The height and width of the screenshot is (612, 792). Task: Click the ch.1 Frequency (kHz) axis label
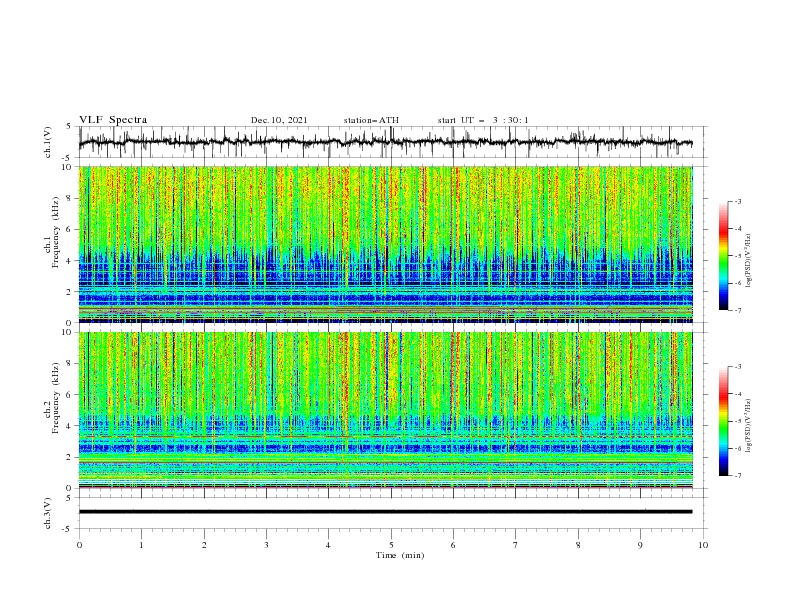51,232
